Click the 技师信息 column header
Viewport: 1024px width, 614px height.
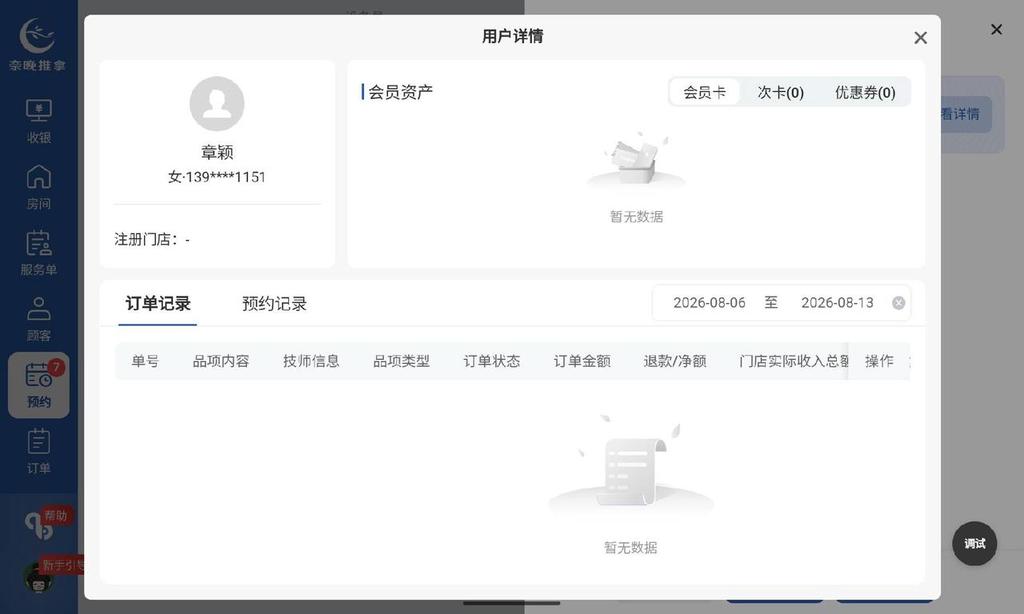pyautogui.click(x=311, y=361)
